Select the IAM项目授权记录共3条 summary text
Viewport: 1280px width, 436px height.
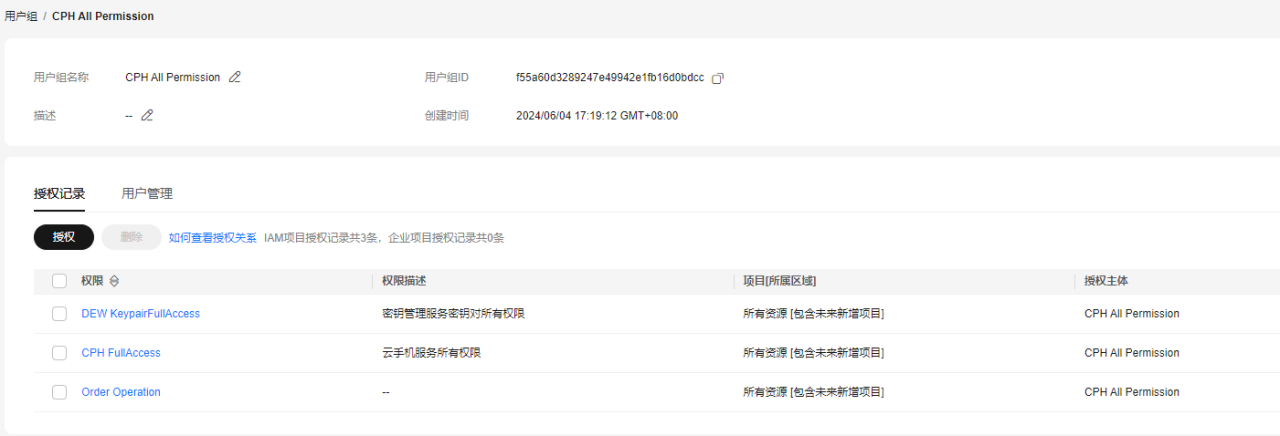[322, 238]
